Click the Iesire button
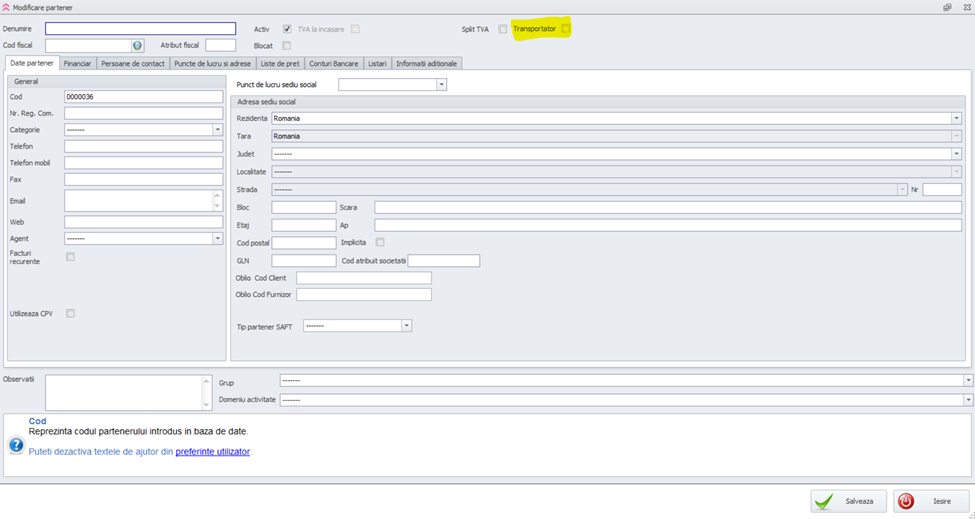This screenshot has height=519, width=975. pos(931,501)
